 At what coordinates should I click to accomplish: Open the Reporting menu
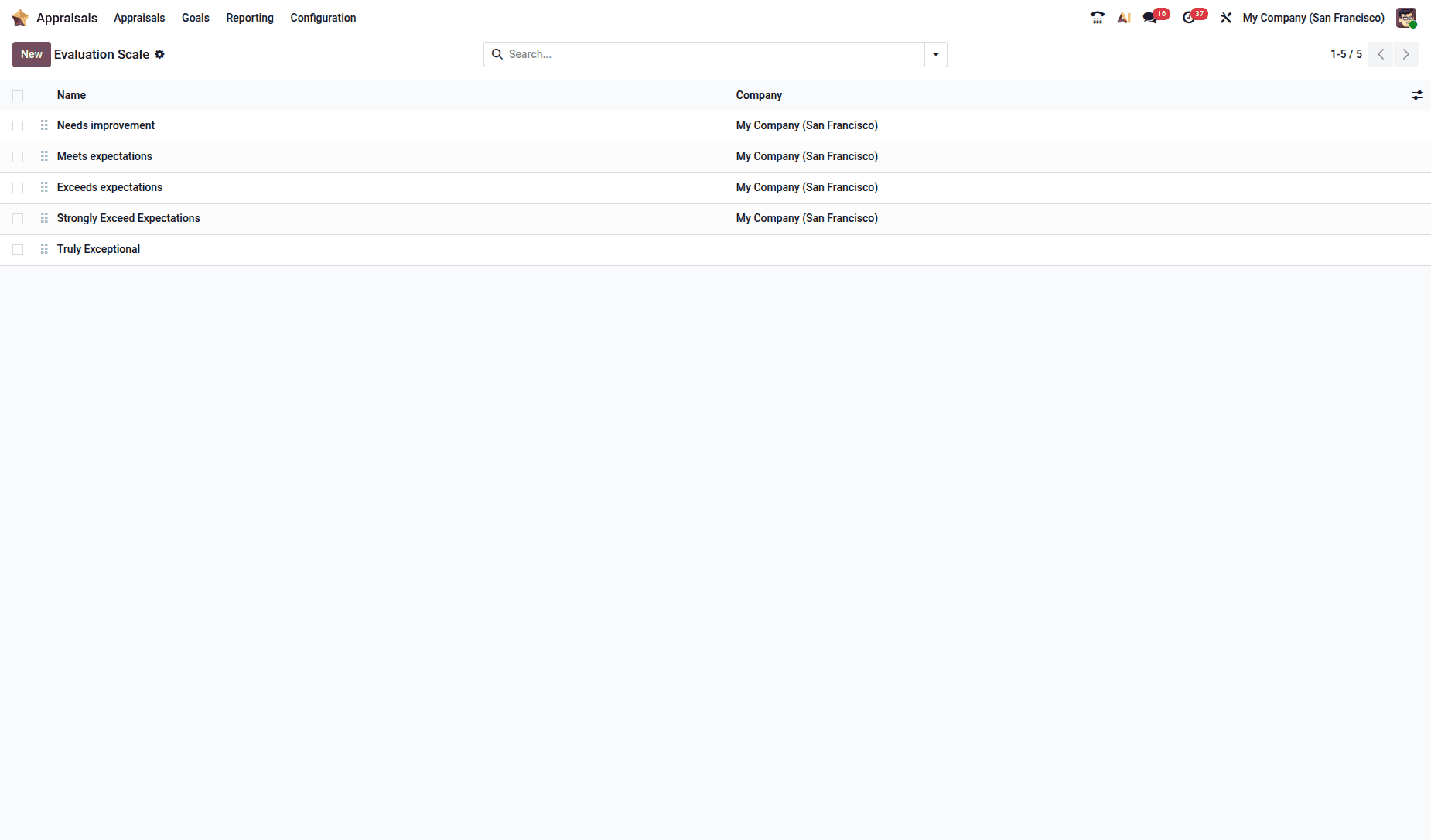click(250, 18)
